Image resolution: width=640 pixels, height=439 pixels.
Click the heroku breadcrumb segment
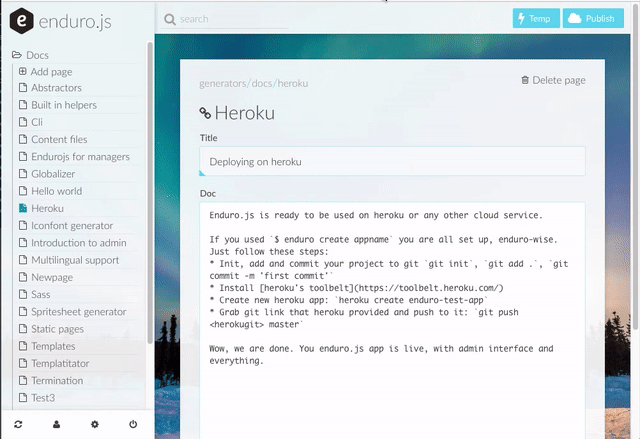click(293, 84)
